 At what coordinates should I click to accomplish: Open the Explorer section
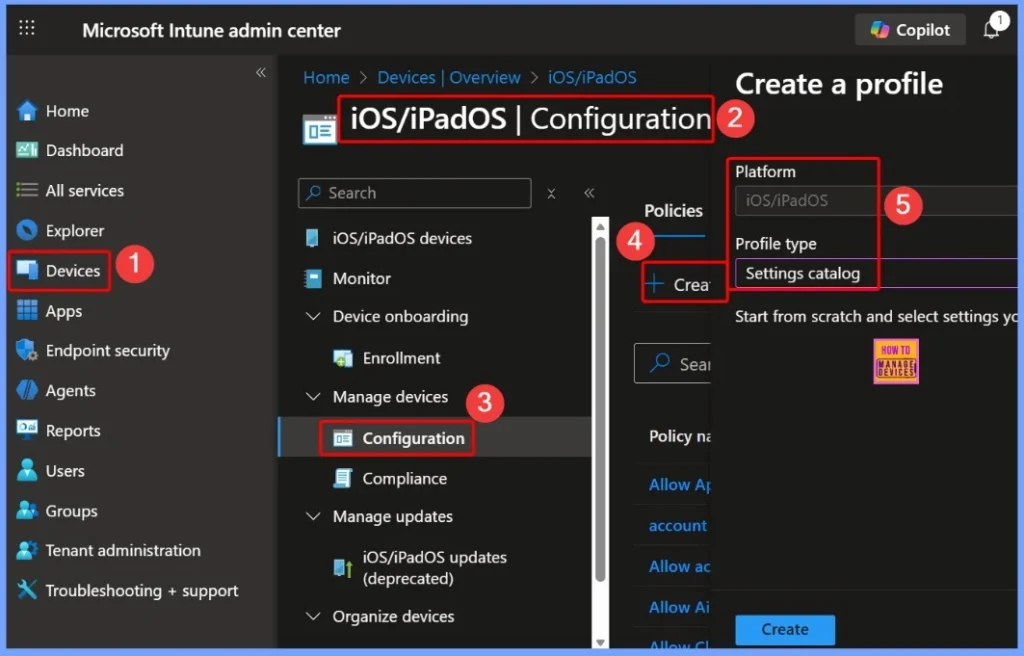(73, 230)
